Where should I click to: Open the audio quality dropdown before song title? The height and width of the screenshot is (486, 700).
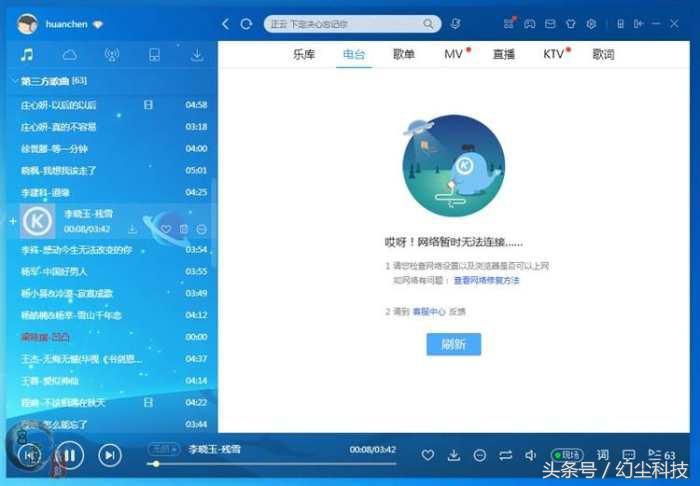[163, 449]
